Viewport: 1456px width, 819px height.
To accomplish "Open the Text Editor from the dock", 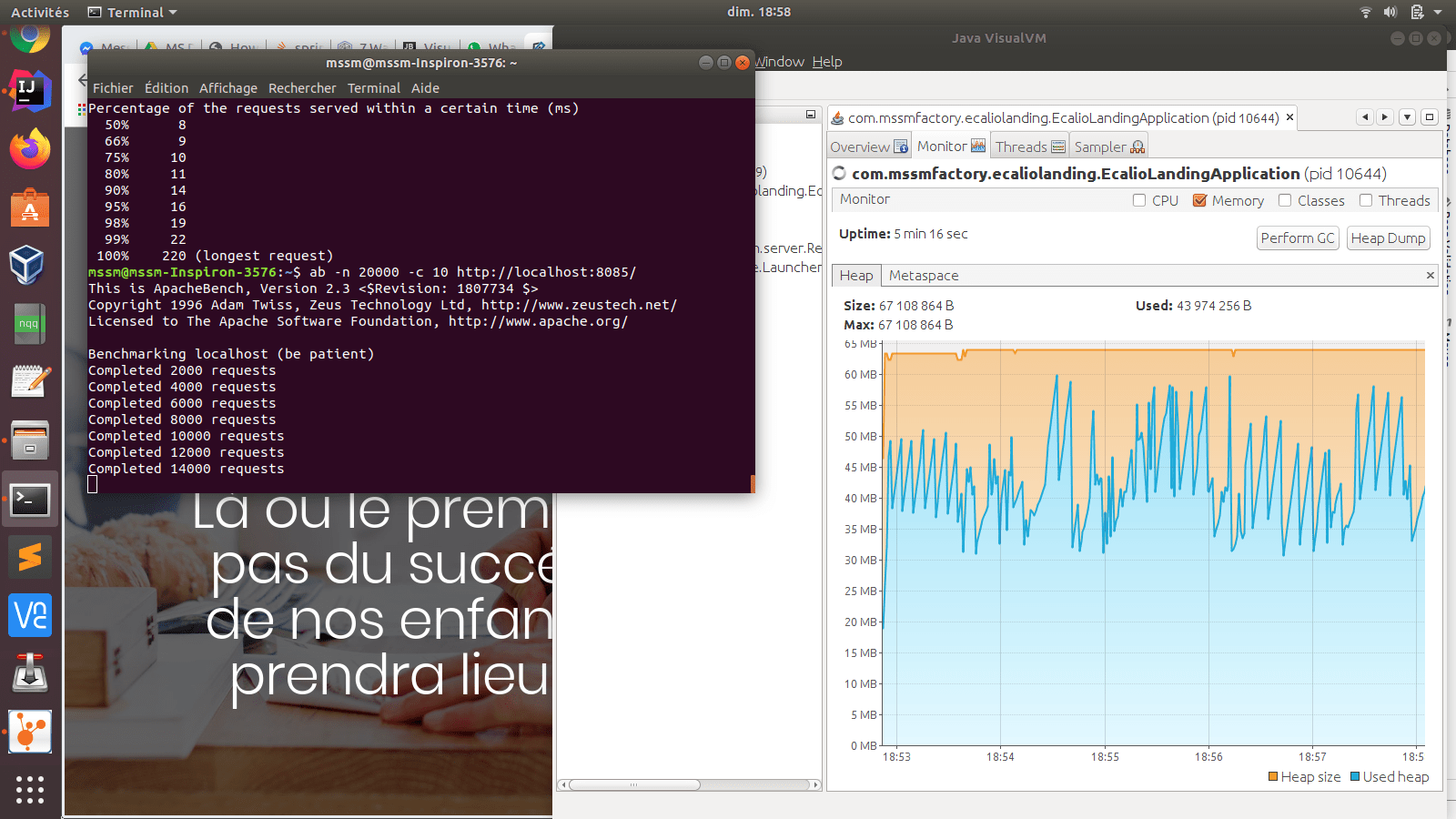I will [x=30, y=382].
